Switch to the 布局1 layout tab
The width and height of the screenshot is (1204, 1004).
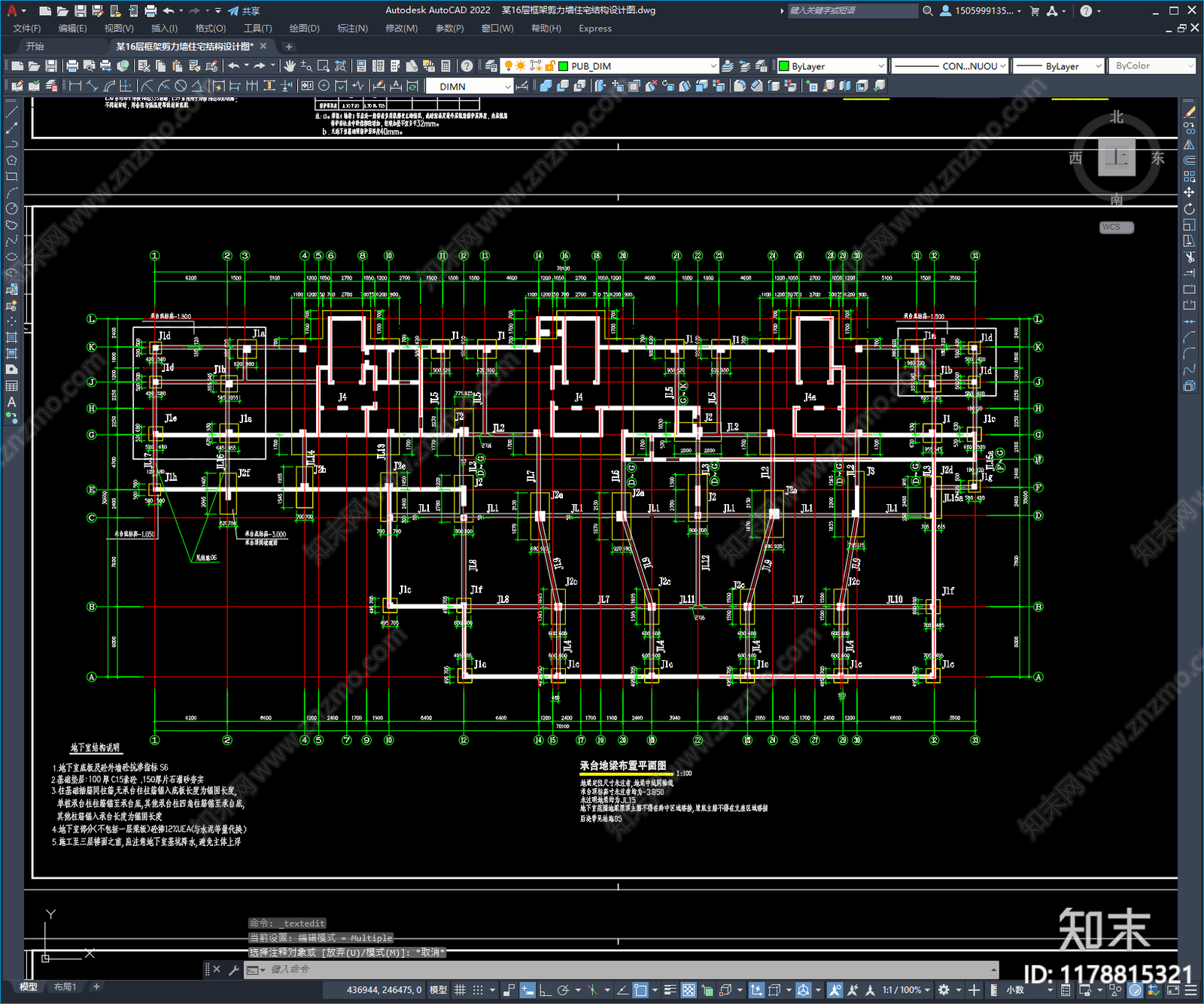(65, 987)
